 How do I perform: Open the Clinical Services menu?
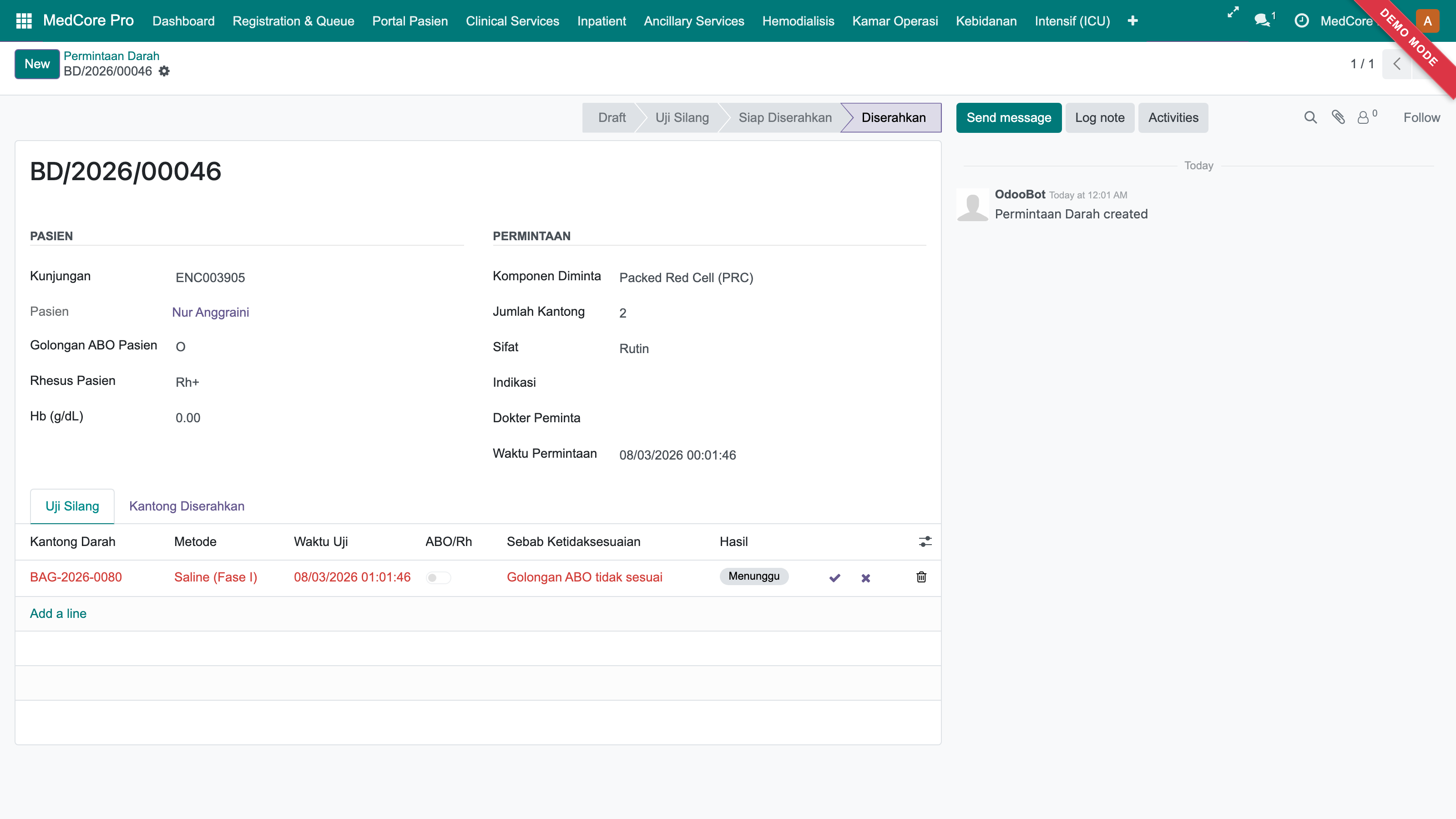(512, 21)
